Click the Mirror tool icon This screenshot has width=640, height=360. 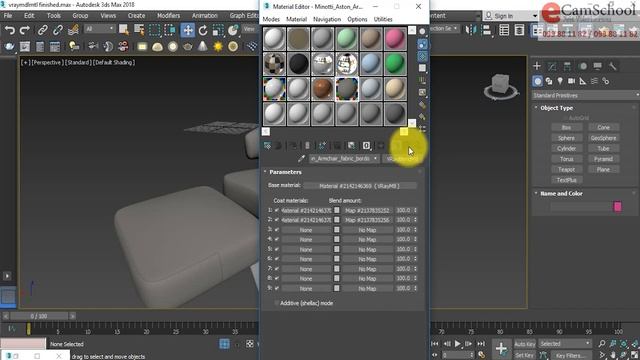(471, 30)
